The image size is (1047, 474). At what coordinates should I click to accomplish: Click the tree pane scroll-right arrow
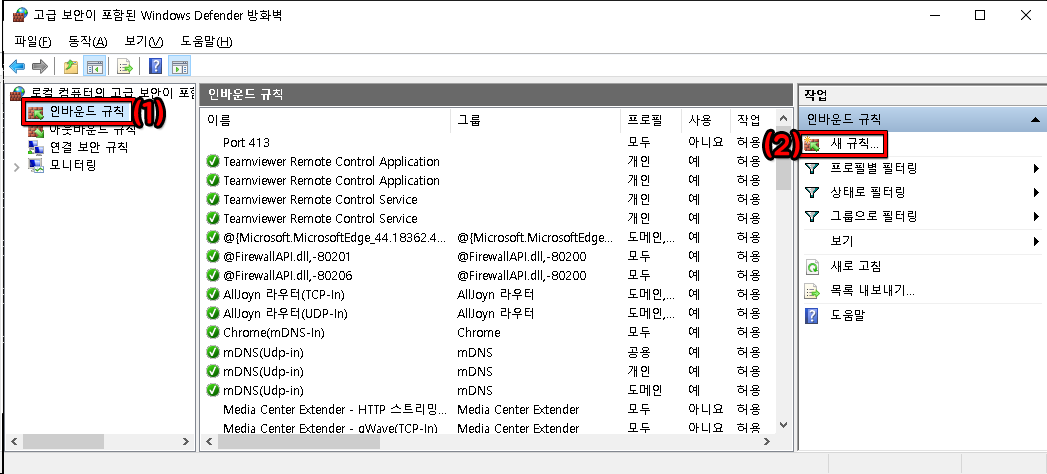tap(186, 442)
